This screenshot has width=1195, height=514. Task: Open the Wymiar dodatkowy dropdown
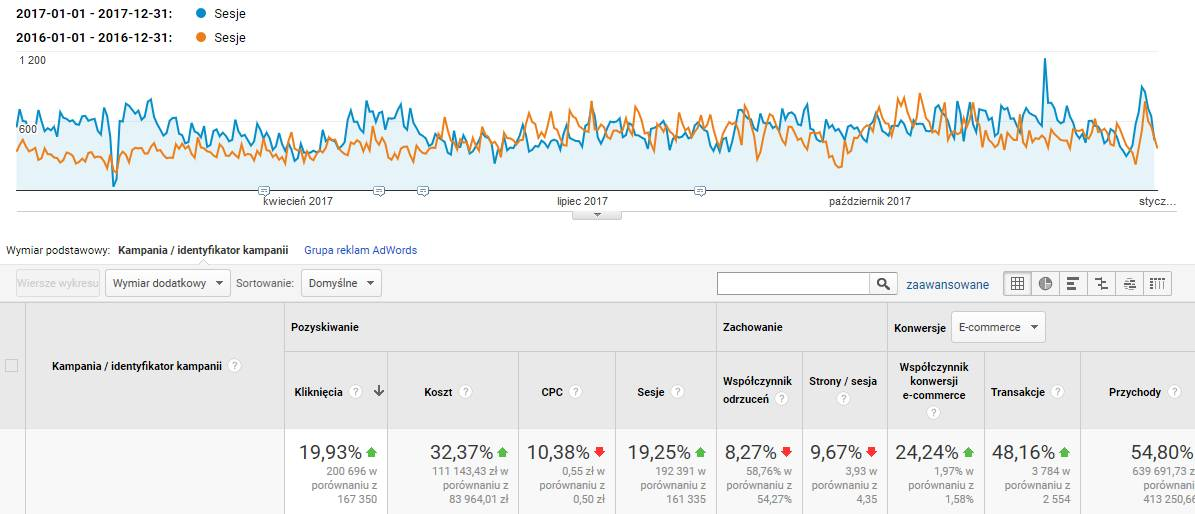(x=167, y=283)
